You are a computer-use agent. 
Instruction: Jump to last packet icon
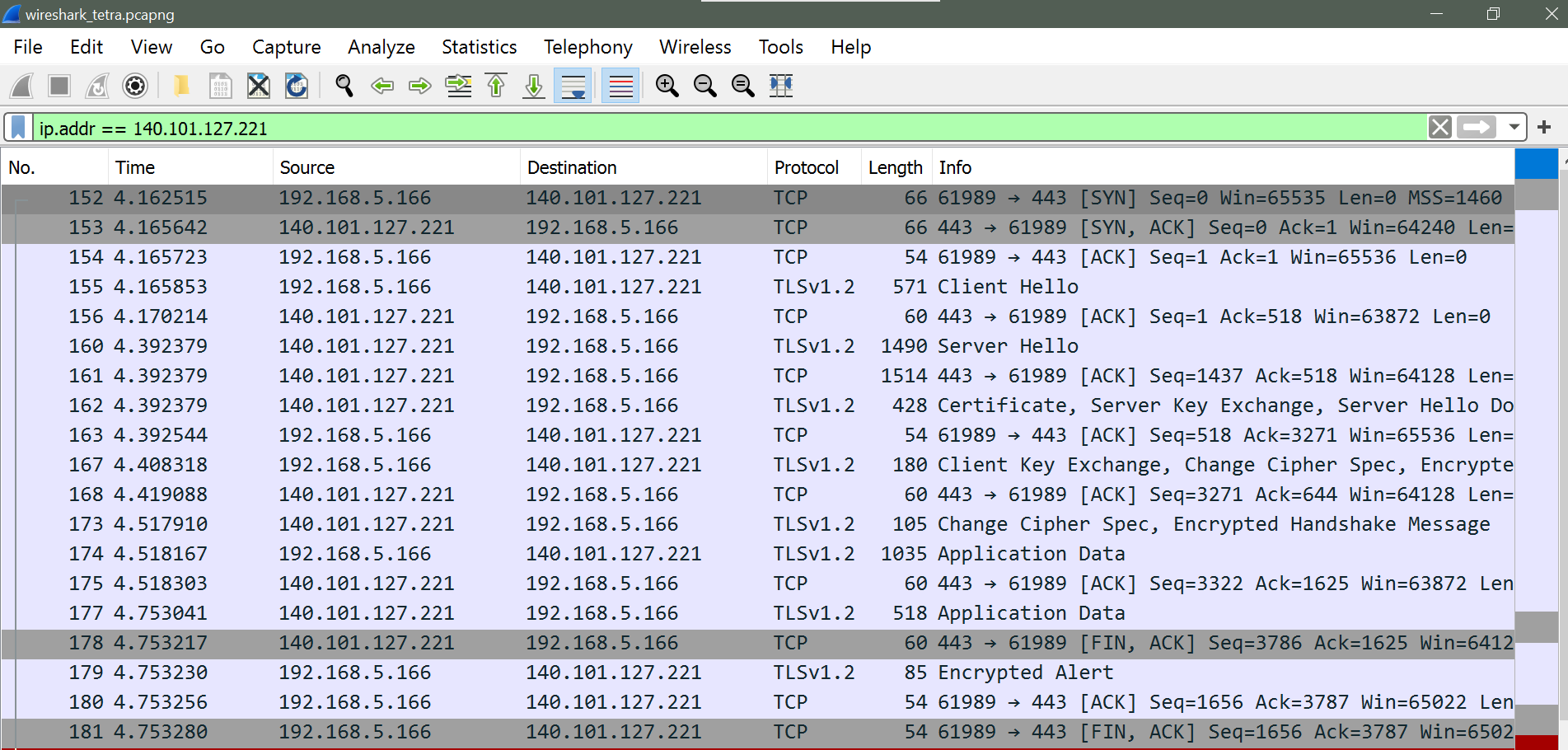coord(534,86)
